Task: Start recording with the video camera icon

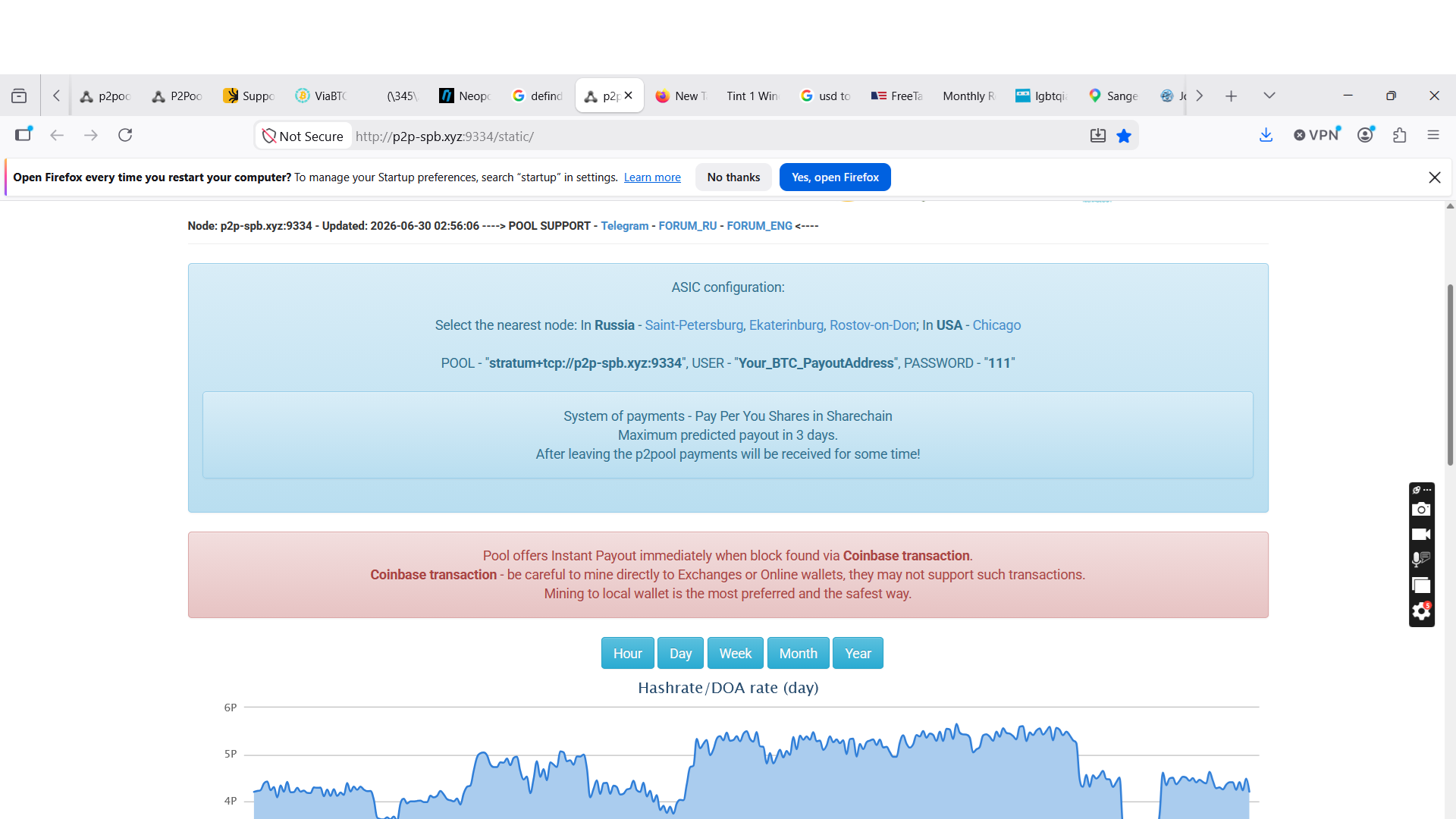Action: tap(1421, 535)
